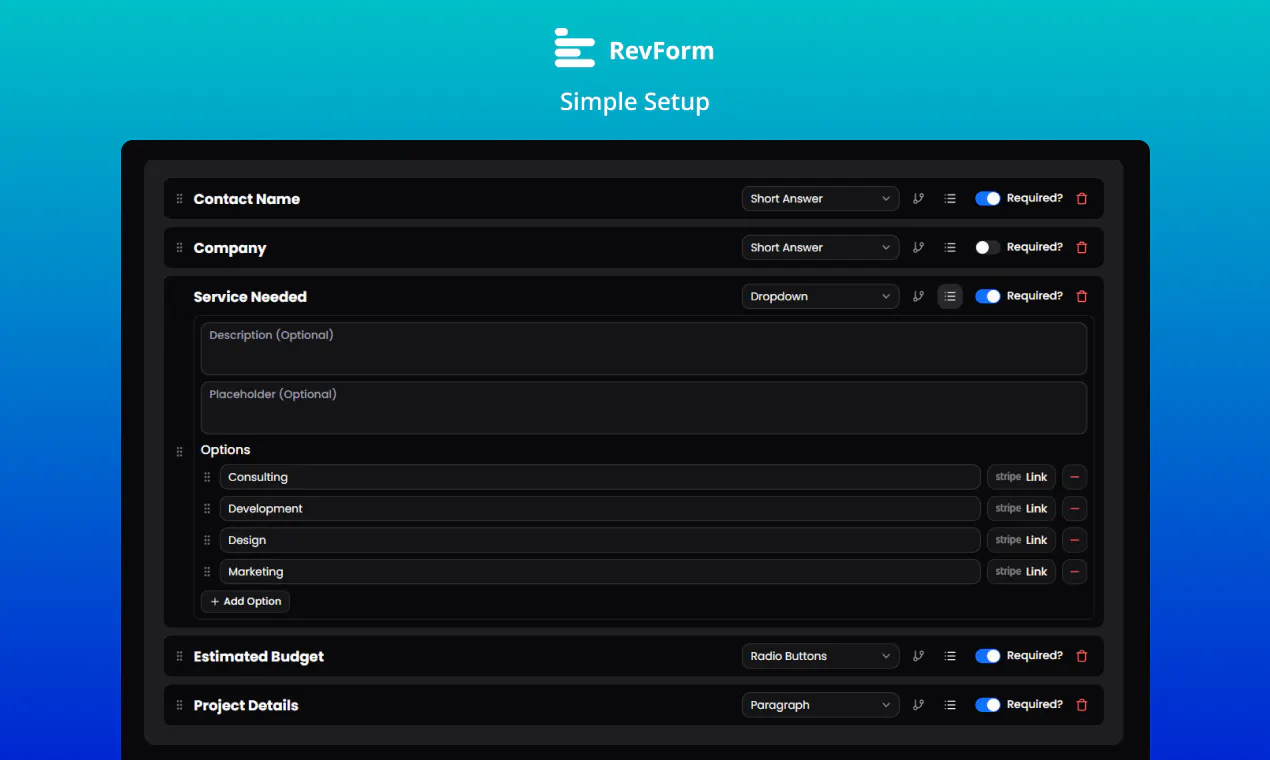Click the Placeholder (Optional) field
The image size is (1270, 760).
click(644, 408)
